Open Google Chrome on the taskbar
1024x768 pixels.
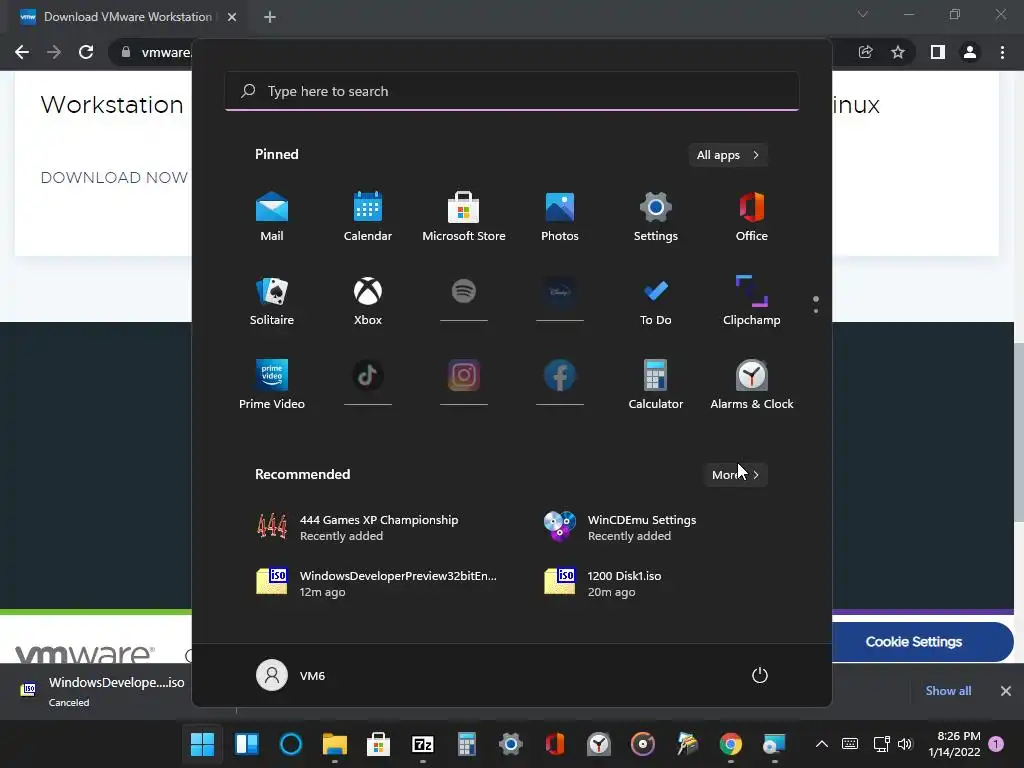(x=731, y=744)
